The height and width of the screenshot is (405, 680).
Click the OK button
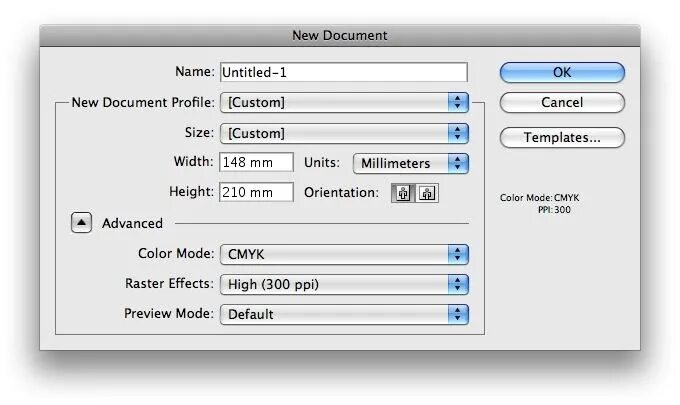(x=562, y=72)
